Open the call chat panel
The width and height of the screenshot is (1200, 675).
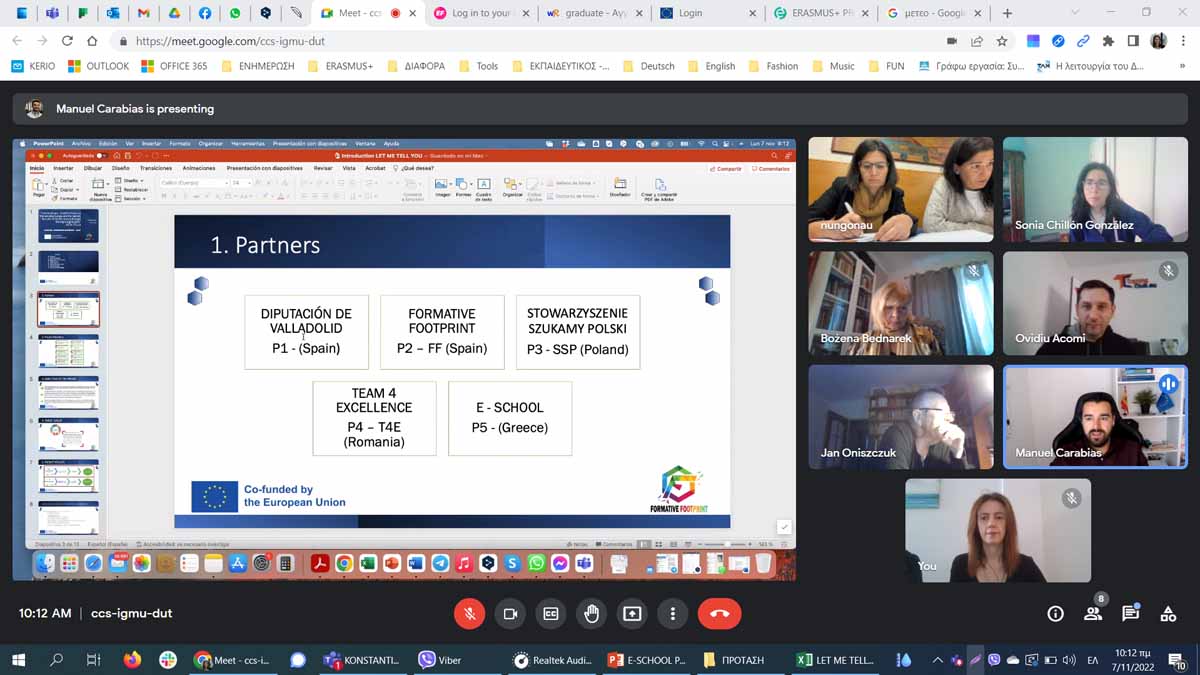pos(1130,613)
